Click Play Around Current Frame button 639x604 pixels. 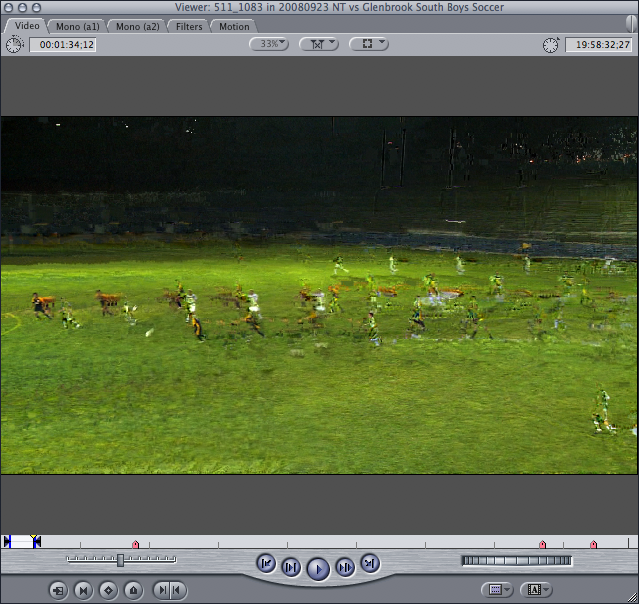(x=344, y=568)
